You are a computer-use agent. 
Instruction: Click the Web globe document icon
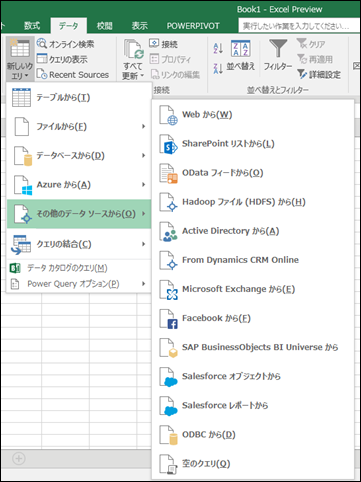(x=168, y=115)
